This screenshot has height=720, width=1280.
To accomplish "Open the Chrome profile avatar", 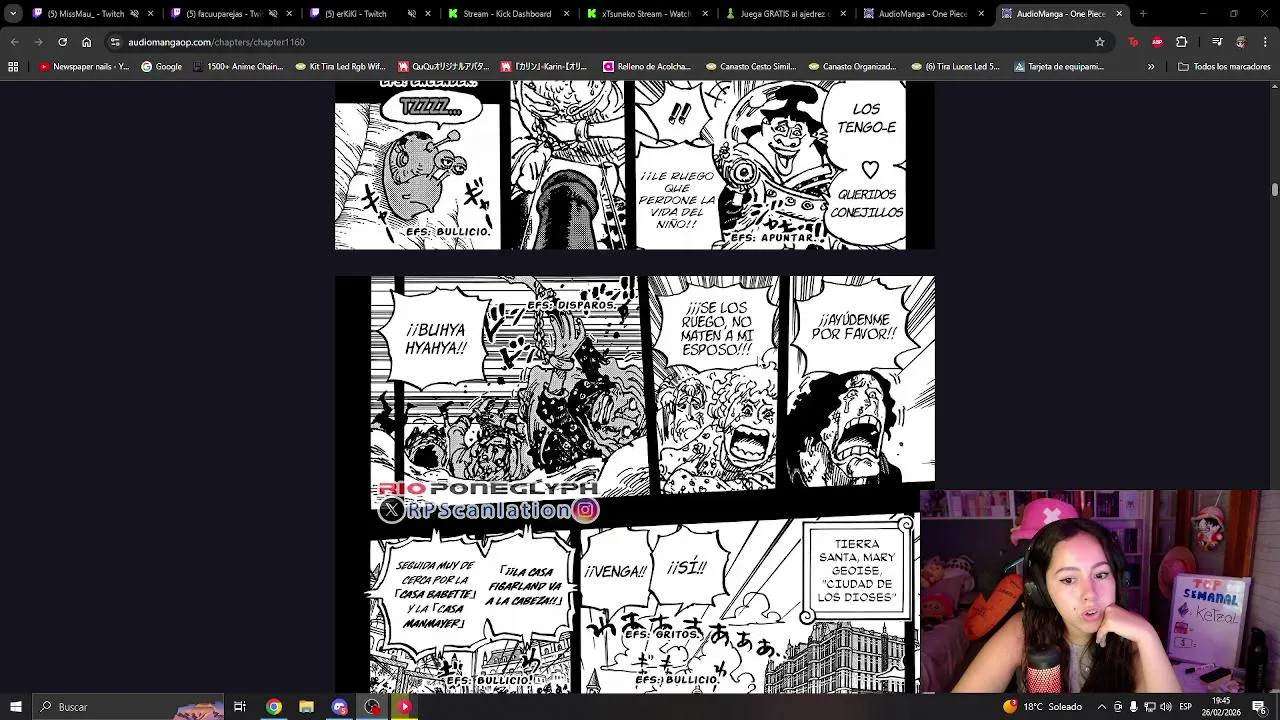I will (1241, 42).
